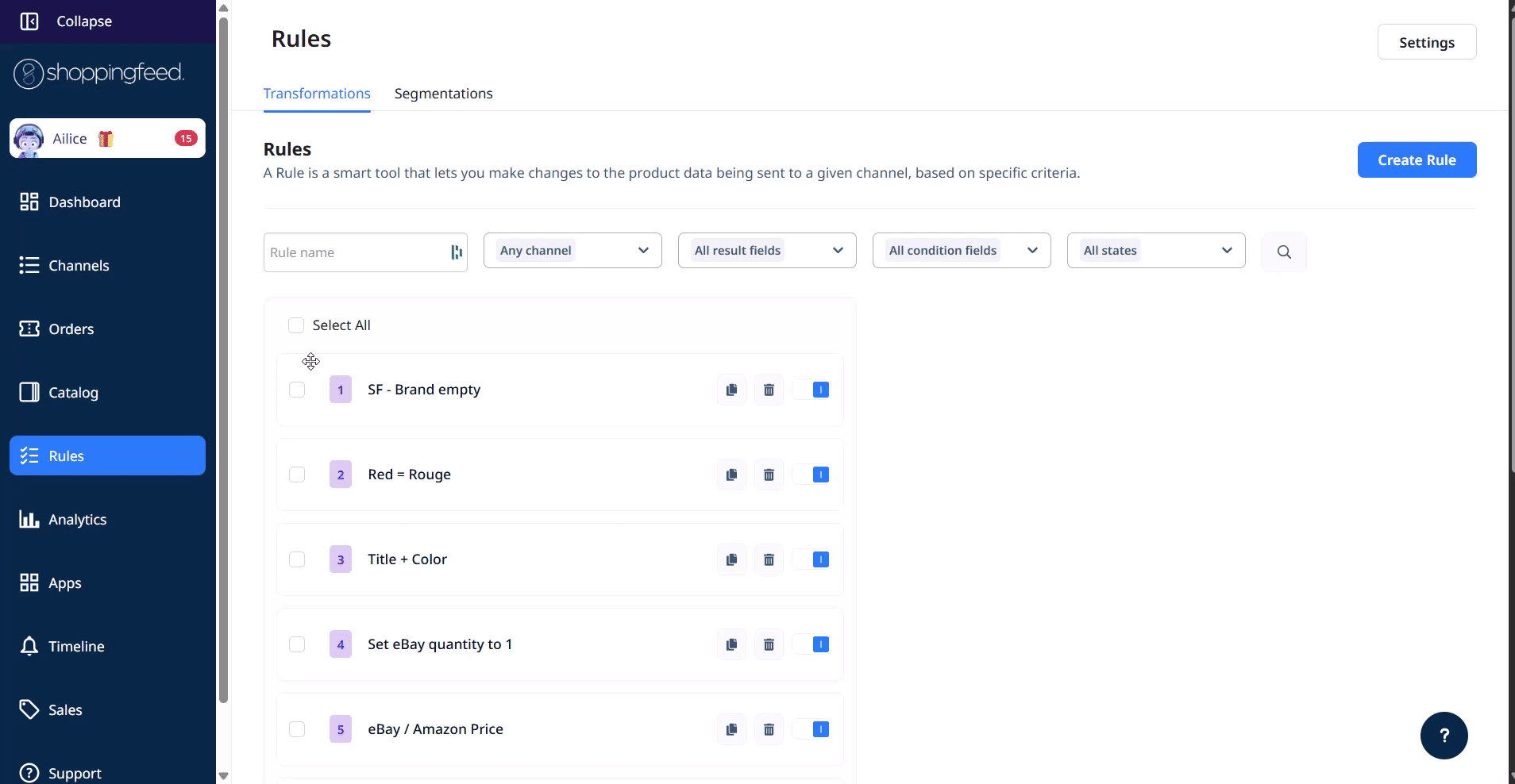Toggle the Set eBay quantity rule
1515x784 pixels.
coord(811,644)
